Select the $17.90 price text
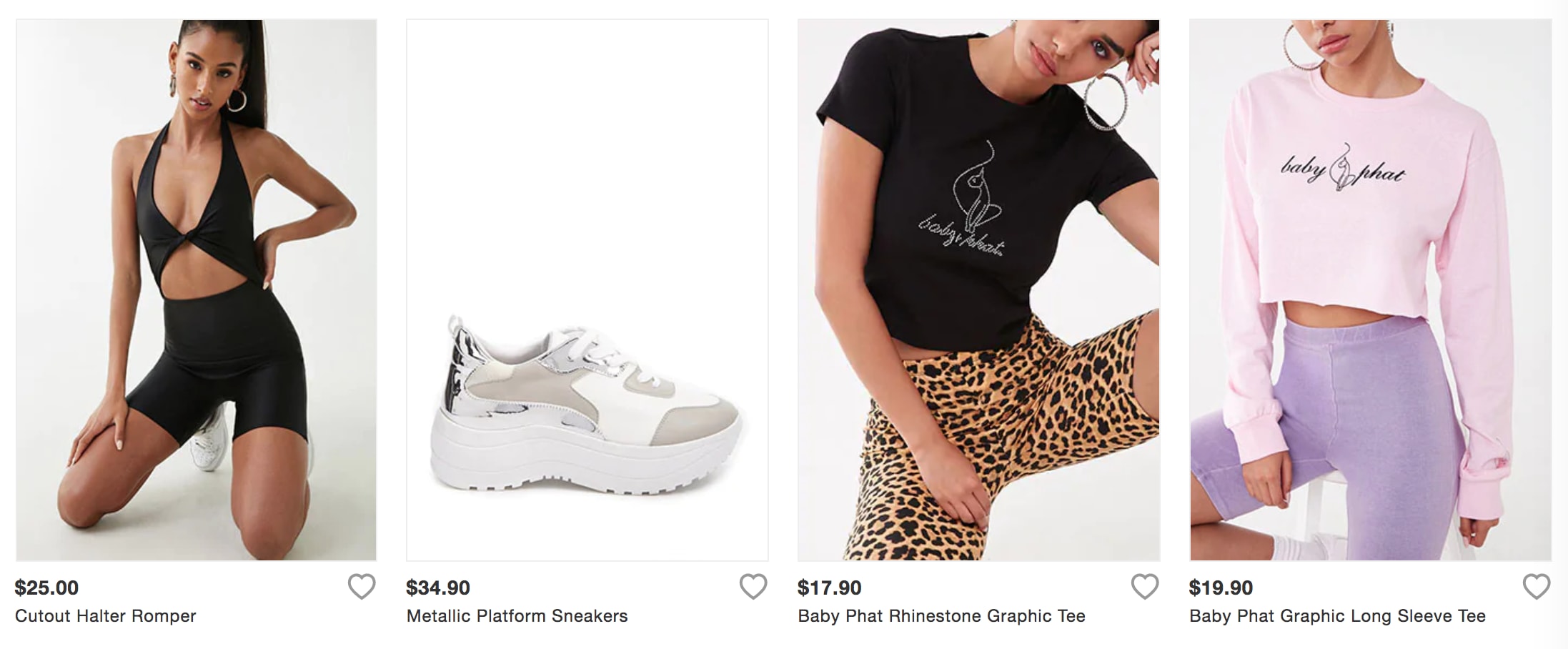Image resolution: width=1568 pixels, height=649 pixels. [829, 588]
